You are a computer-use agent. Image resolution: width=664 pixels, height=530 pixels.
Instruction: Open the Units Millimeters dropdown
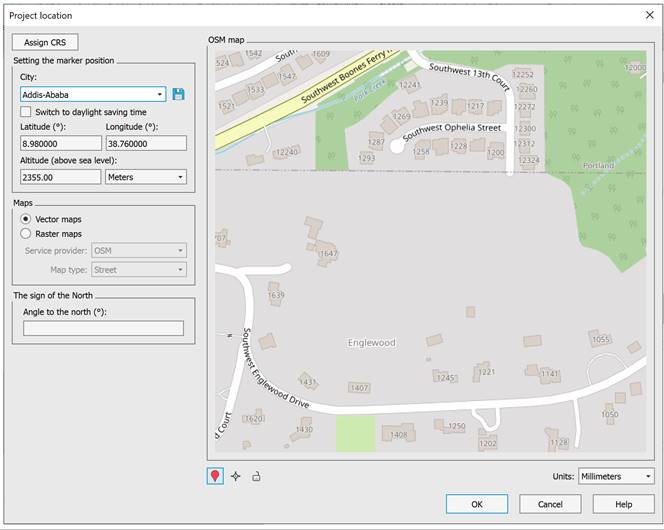click(616, 476)
